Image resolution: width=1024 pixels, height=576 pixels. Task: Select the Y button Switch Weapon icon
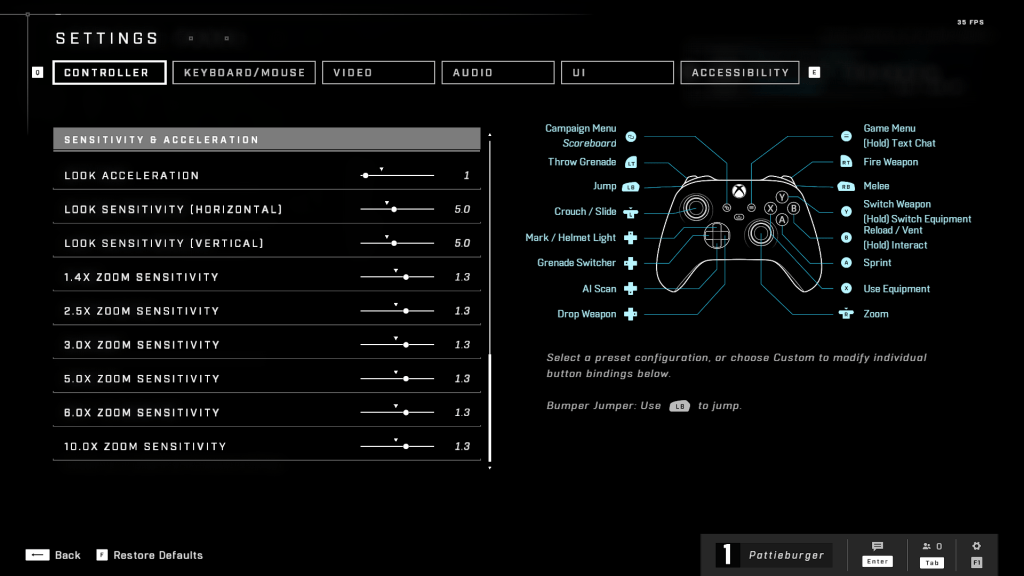pos(846,211)
